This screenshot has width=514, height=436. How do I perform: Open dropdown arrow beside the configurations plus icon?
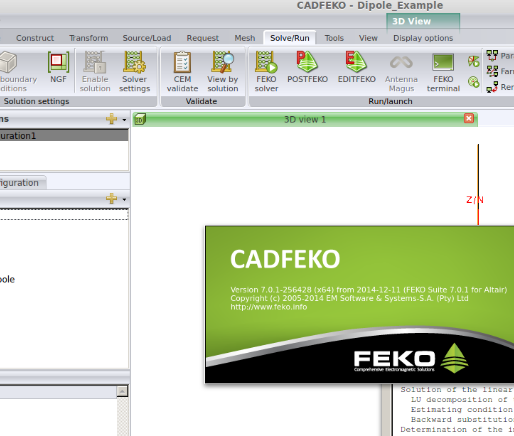pyautogui.click(x=124, y=120)
